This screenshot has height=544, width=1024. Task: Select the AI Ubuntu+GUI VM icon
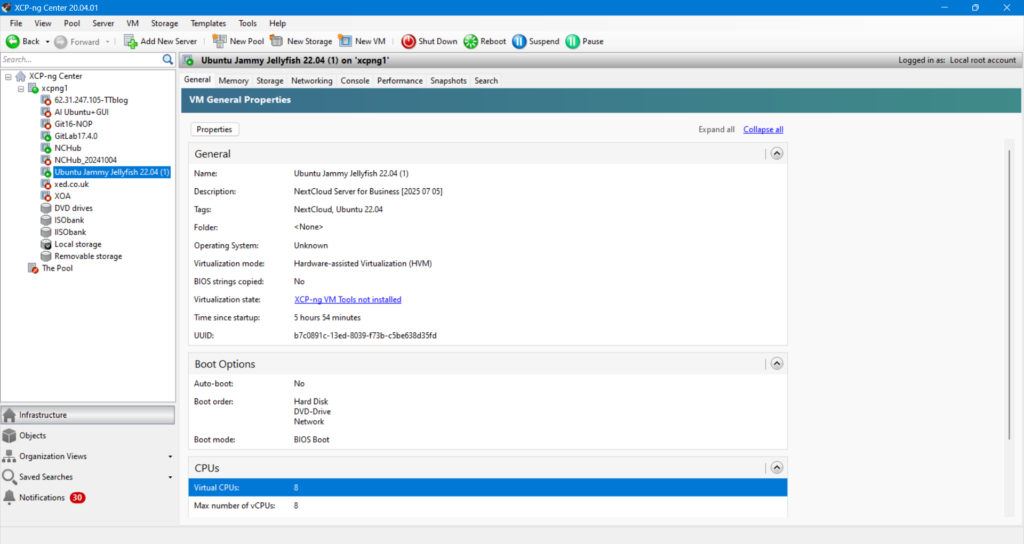[x=46, y=112]
